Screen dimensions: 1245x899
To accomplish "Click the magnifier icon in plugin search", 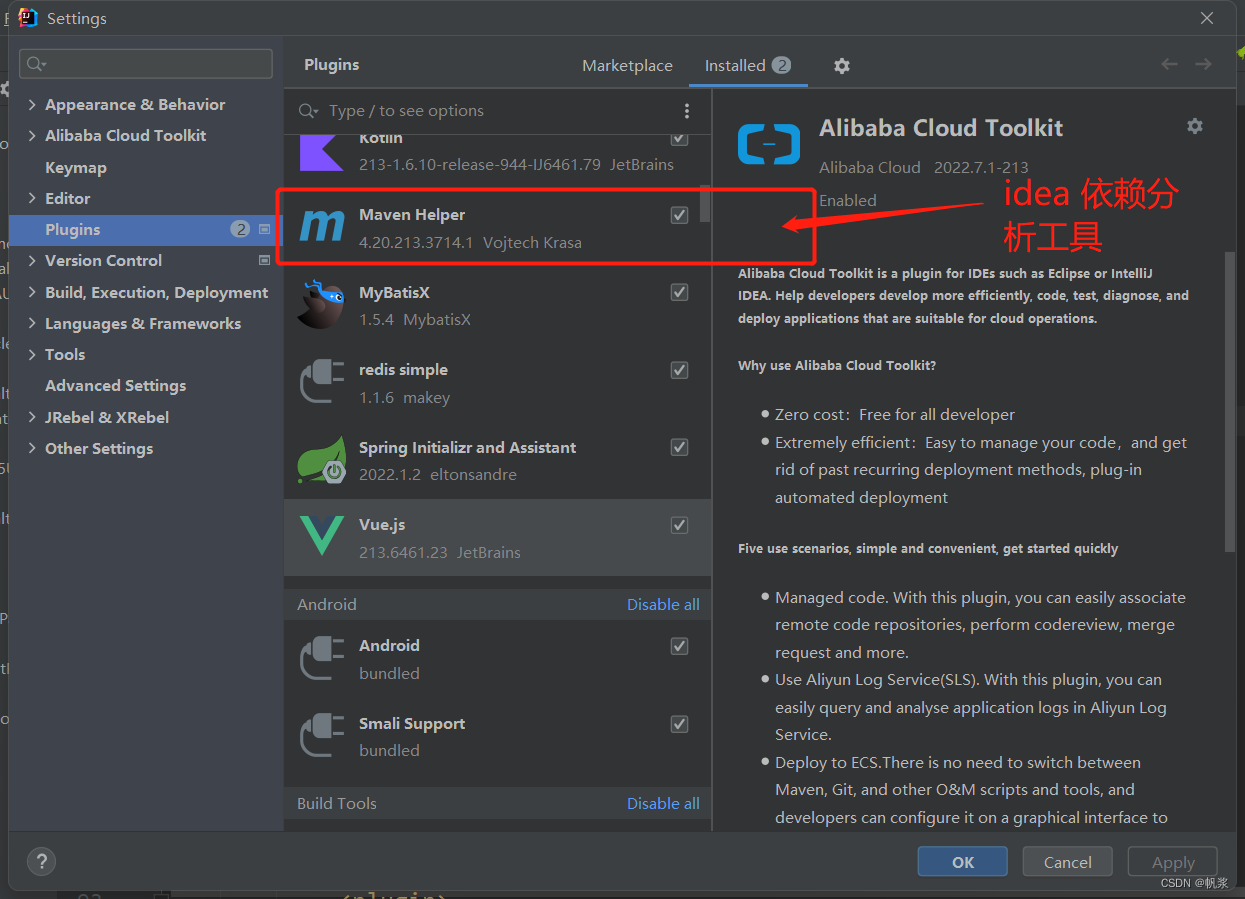I will (308, 111).
